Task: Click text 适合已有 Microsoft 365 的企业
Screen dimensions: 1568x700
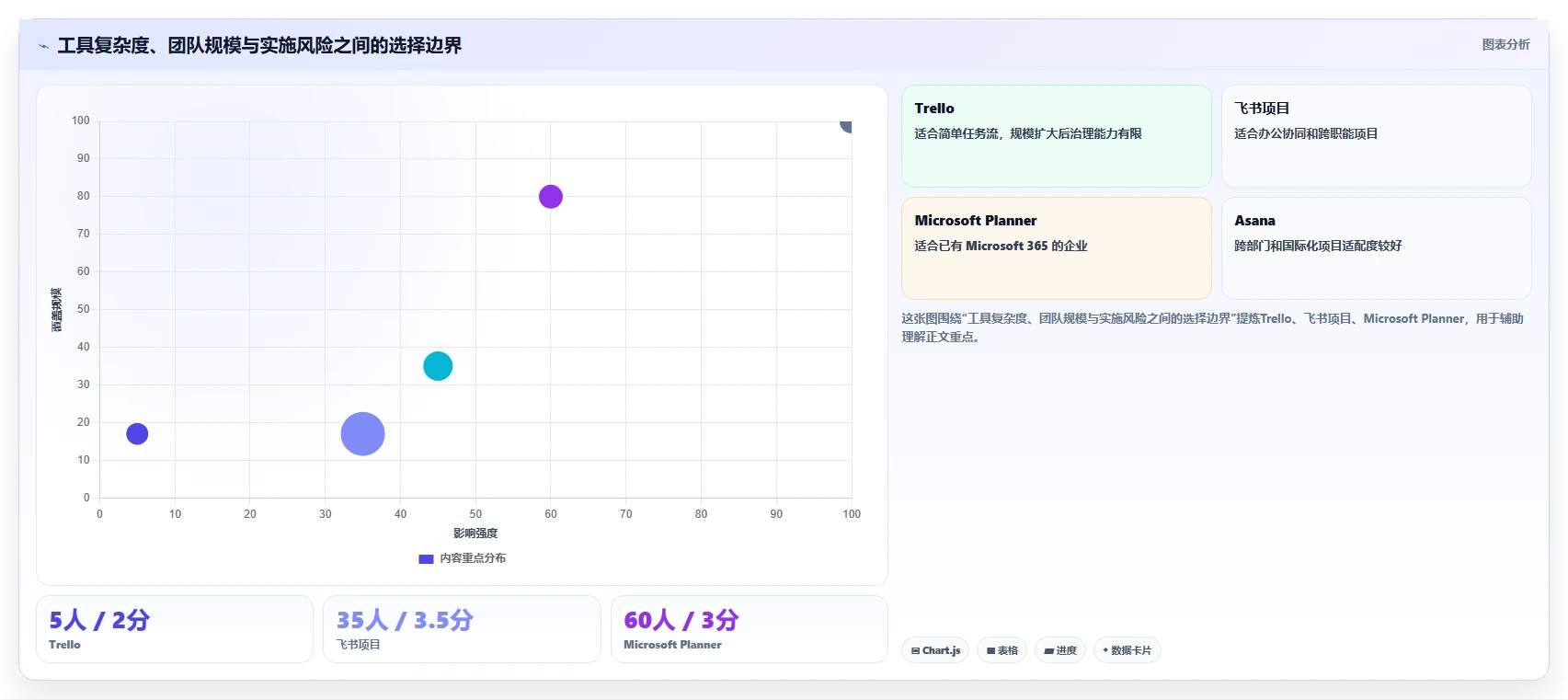Action: click(x=1001, y=247)
